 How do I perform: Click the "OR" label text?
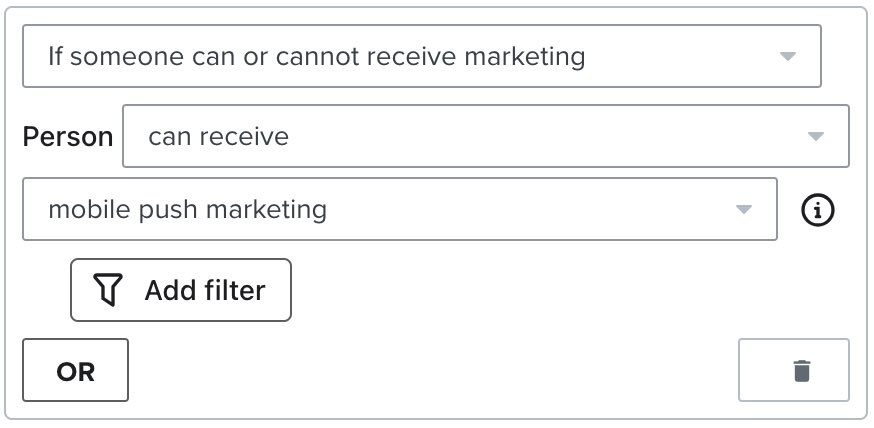point(76,372)
